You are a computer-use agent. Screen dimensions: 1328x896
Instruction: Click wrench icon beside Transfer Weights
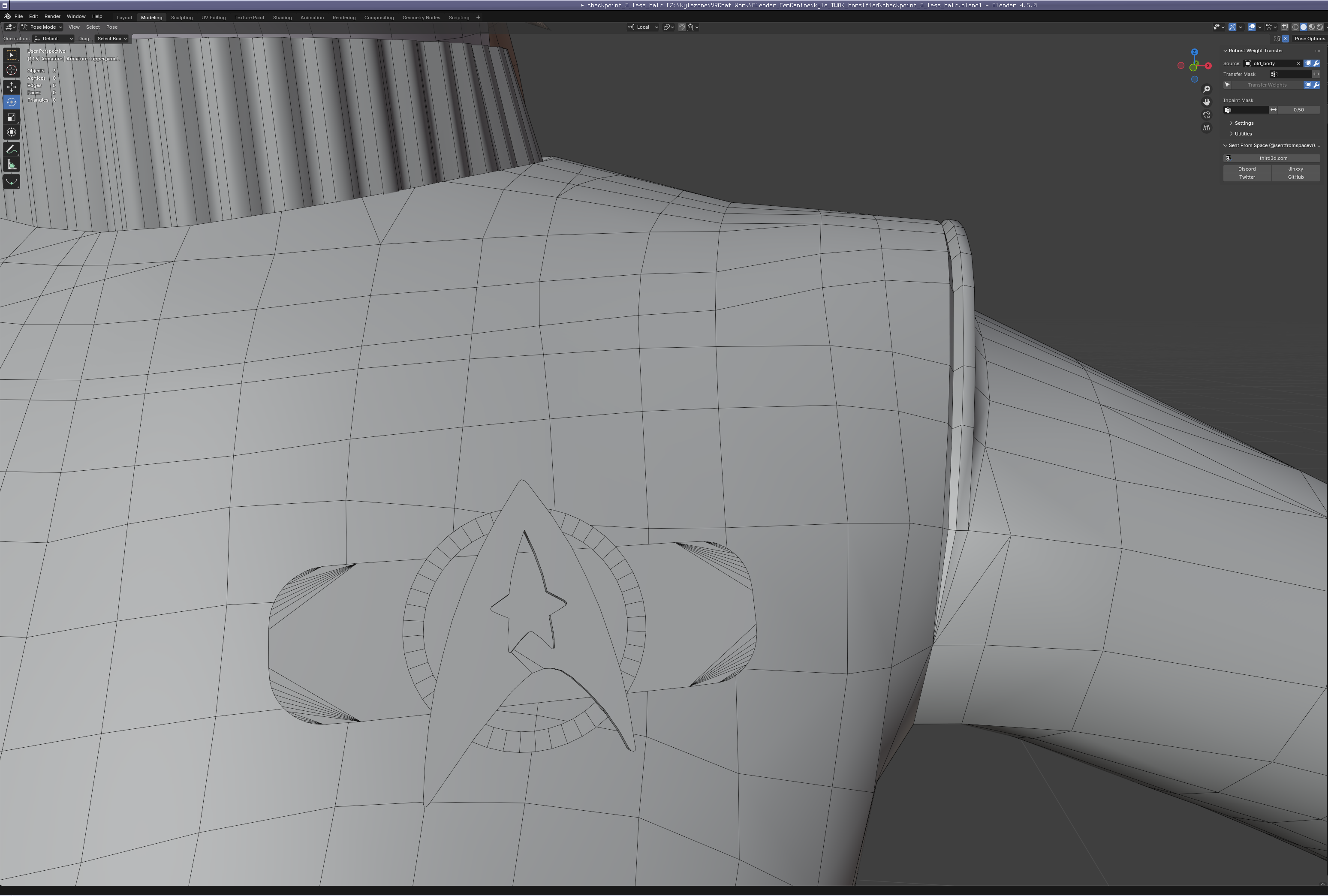pyautogui.click(x=1316, y=85)
